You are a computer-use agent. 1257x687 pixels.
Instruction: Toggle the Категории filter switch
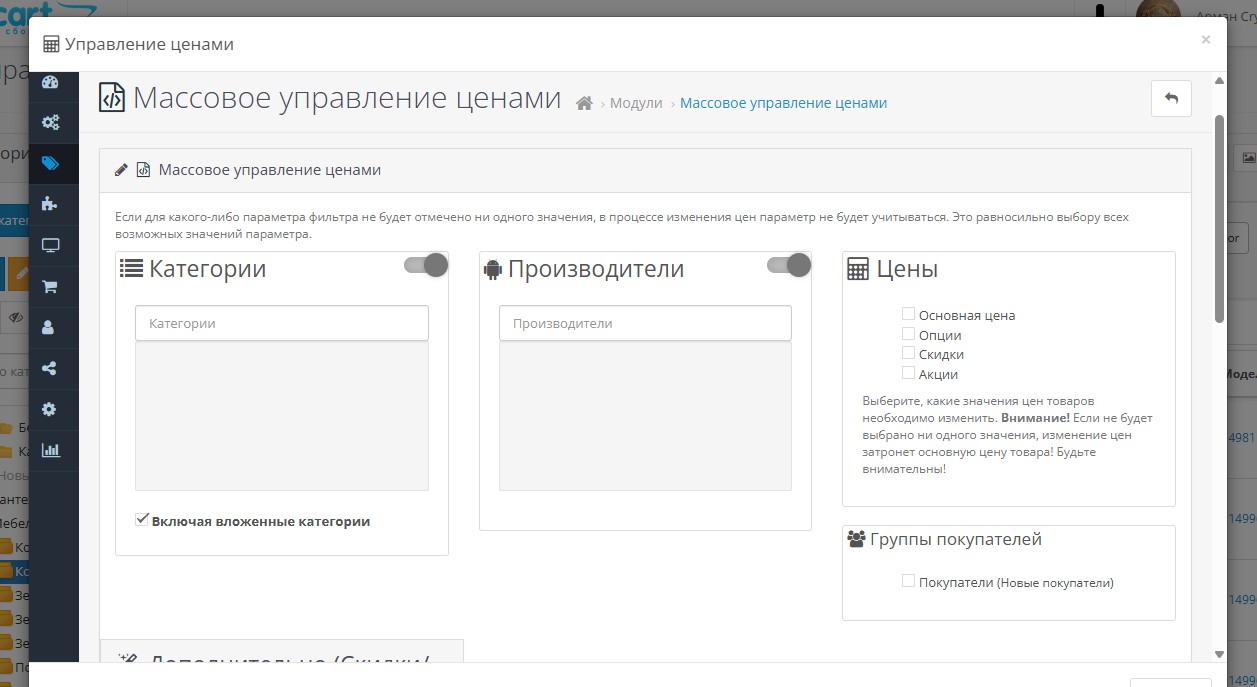click(x=426, y=265)
